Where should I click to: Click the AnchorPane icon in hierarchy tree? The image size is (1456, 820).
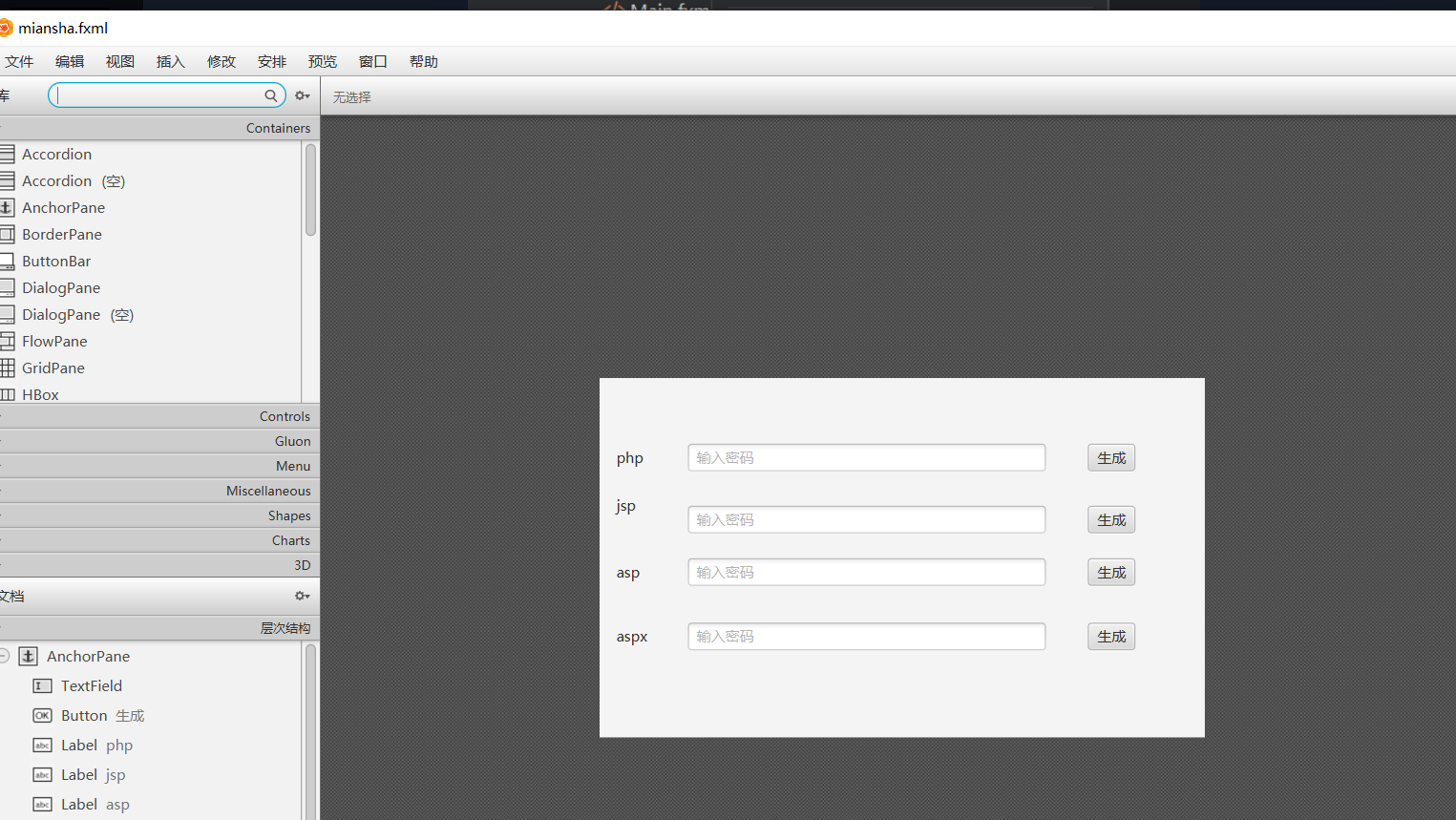pos(29,656)
